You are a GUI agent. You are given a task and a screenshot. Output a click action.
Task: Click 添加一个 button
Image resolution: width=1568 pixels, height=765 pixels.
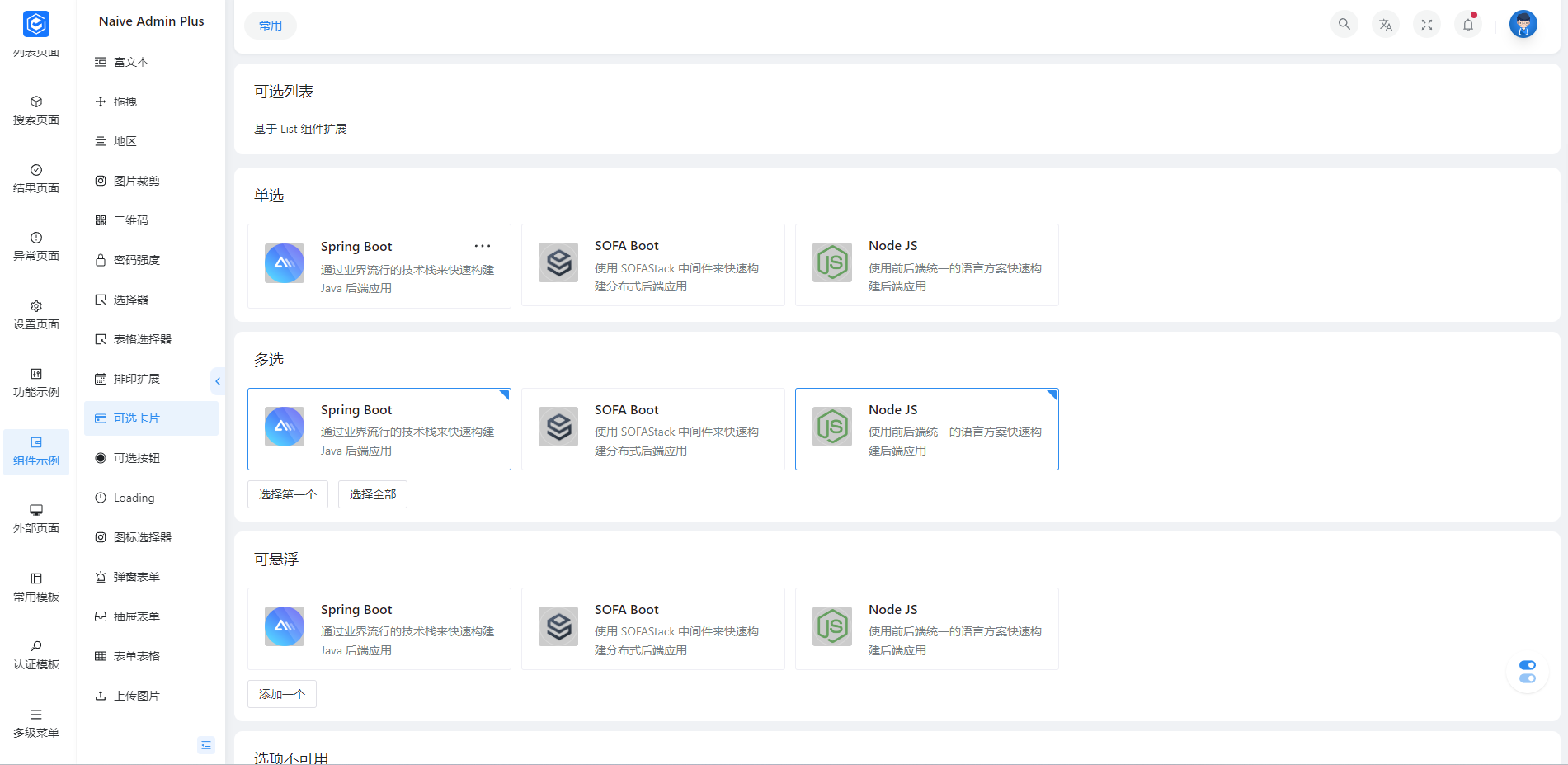pos(282,694)
